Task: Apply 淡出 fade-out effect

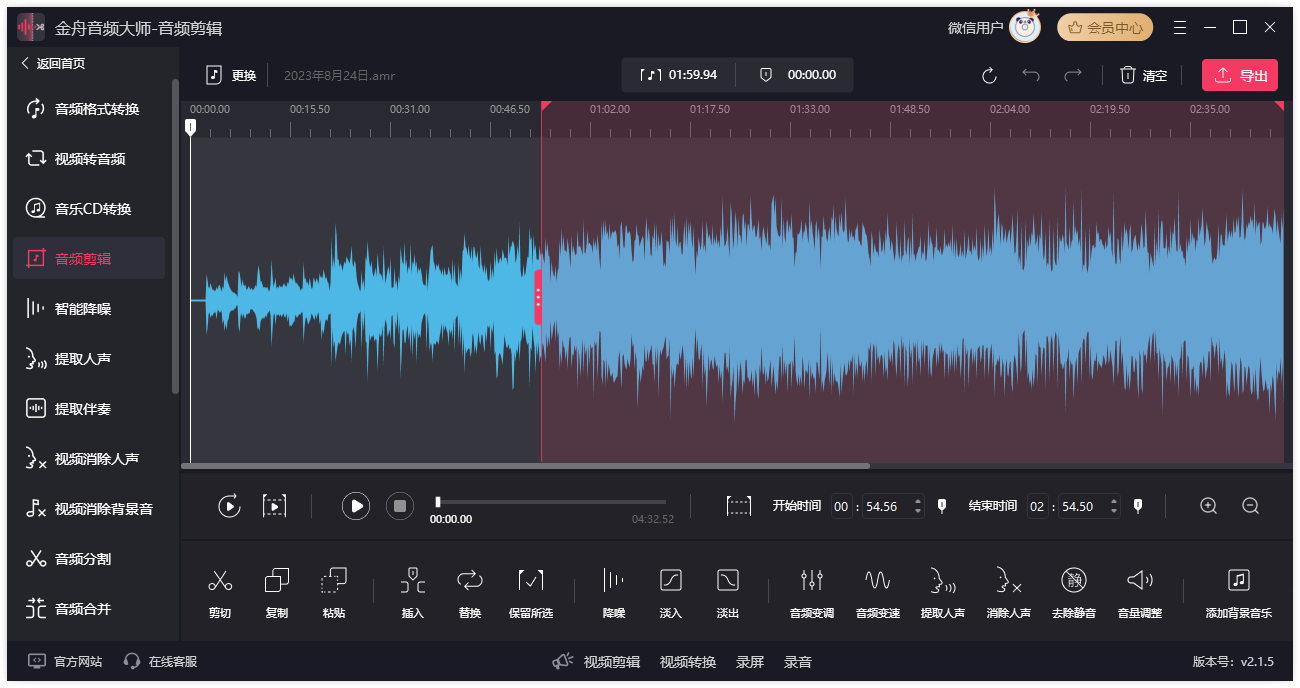Action: [x=728, y=593]
